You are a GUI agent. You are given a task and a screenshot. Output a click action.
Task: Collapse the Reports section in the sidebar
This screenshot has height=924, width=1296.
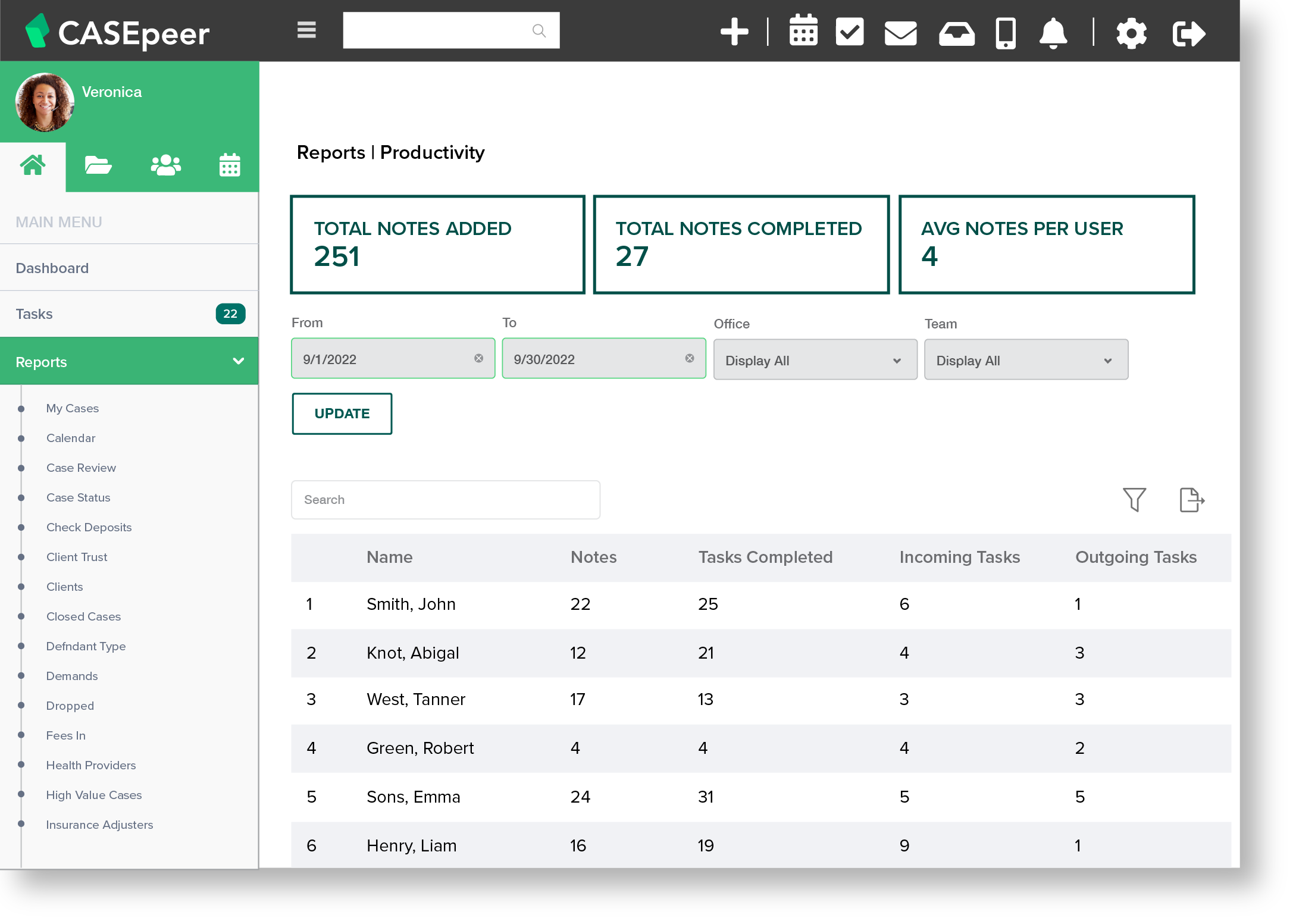pyautogui.click(x=239, y=361)
